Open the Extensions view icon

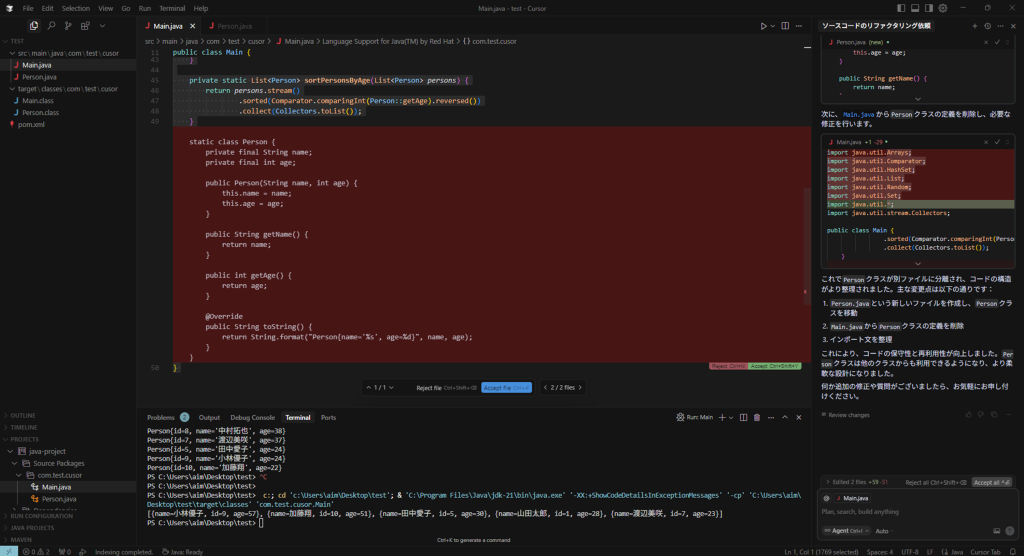point(85,25)
